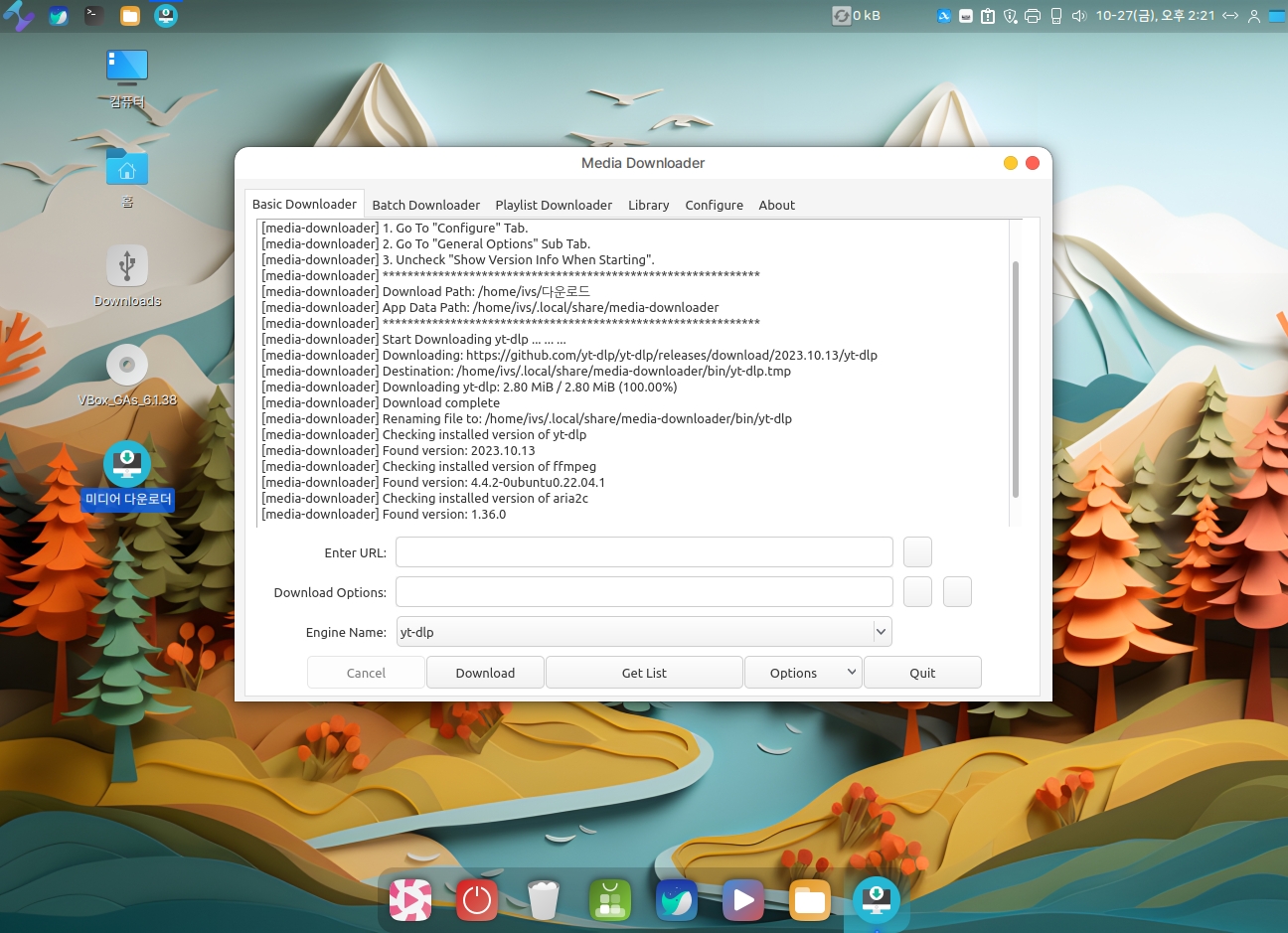
Task: Open the printer icon in the system tray
Action: click(x=1033, y=16)
